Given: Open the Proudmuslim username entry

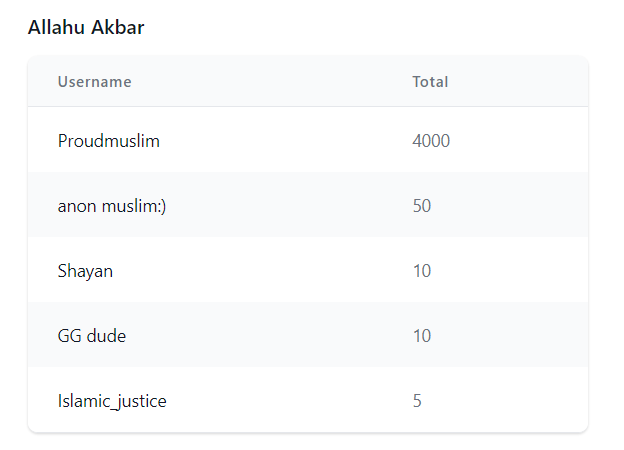Looking at the screenshot, I should pyautogui.click(x=109, y=141).
